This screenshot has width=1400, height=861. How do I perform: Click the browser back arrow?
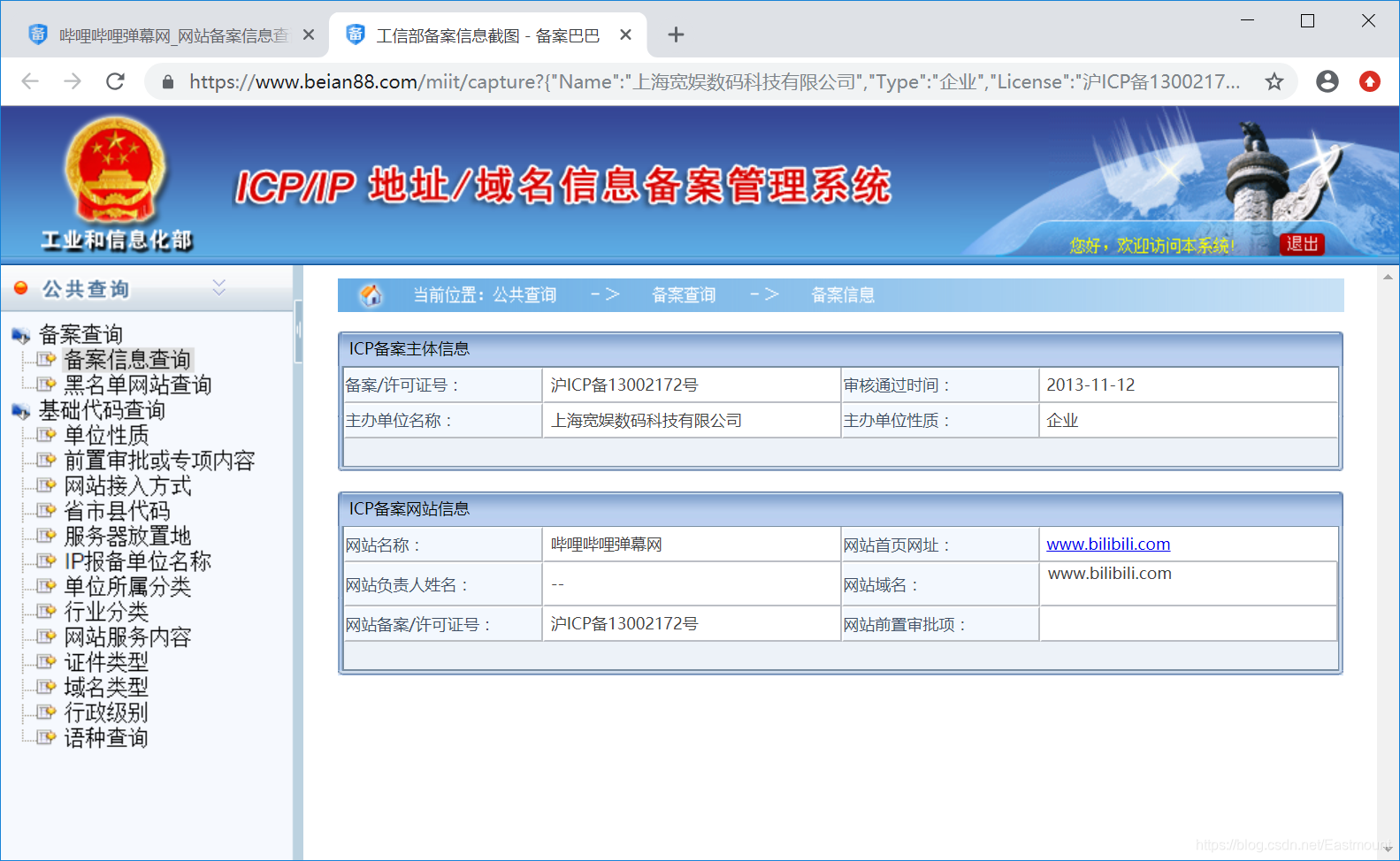(x=30, y=81)
